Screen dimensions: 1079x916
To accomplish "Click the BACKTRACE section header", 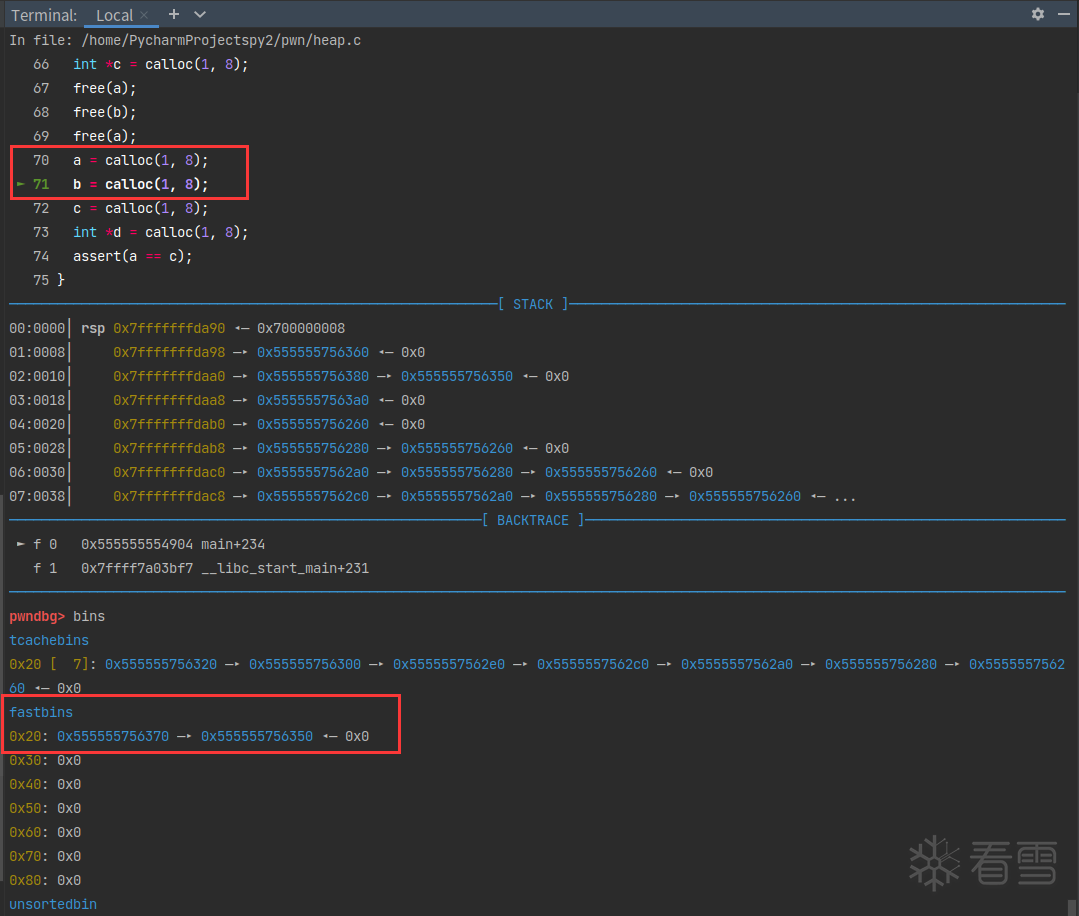I will (x=533, y=520).
